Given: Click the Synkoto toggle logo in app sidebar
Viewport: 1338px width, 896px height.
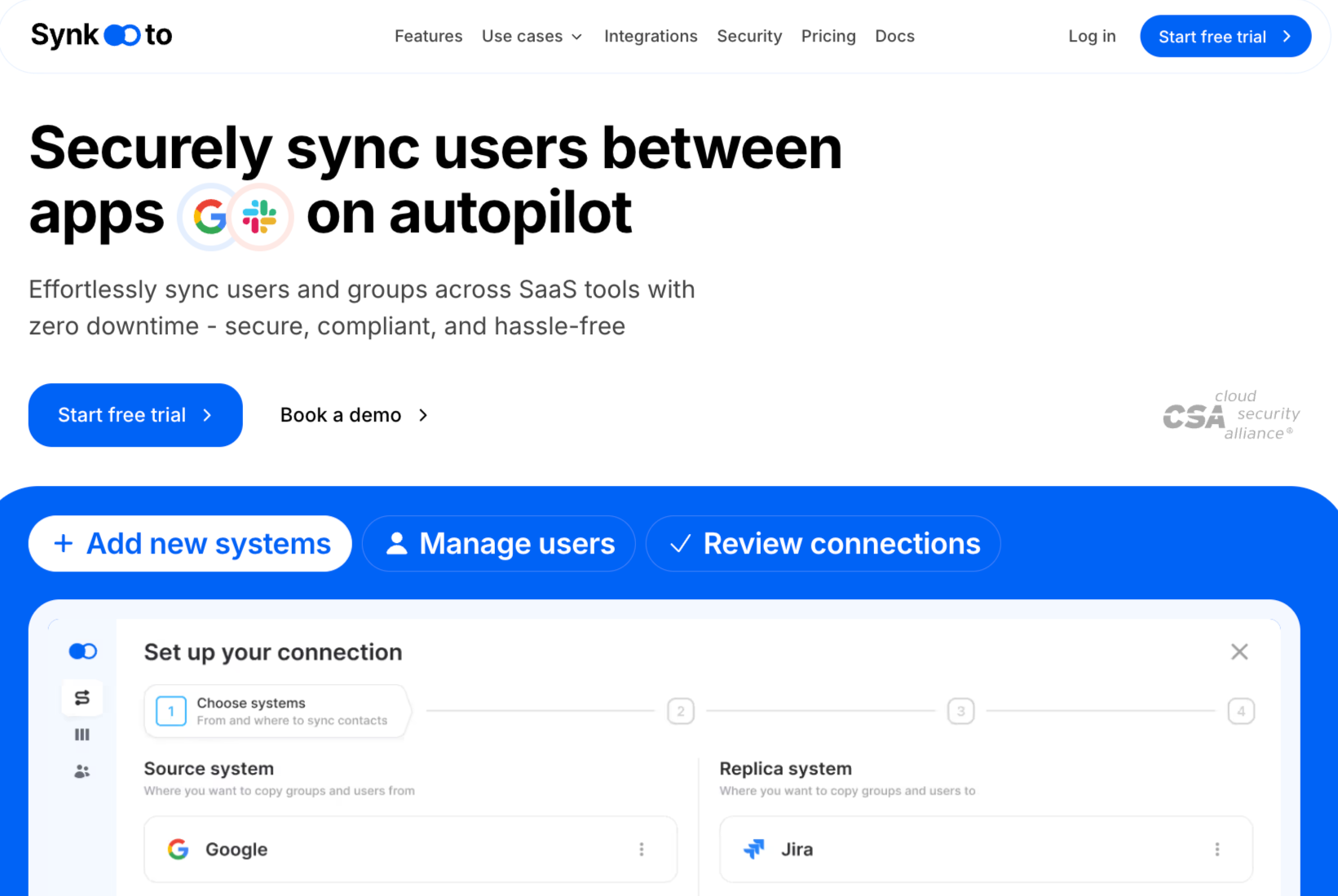Looking at the screenshot, I should tap(83, 651).
